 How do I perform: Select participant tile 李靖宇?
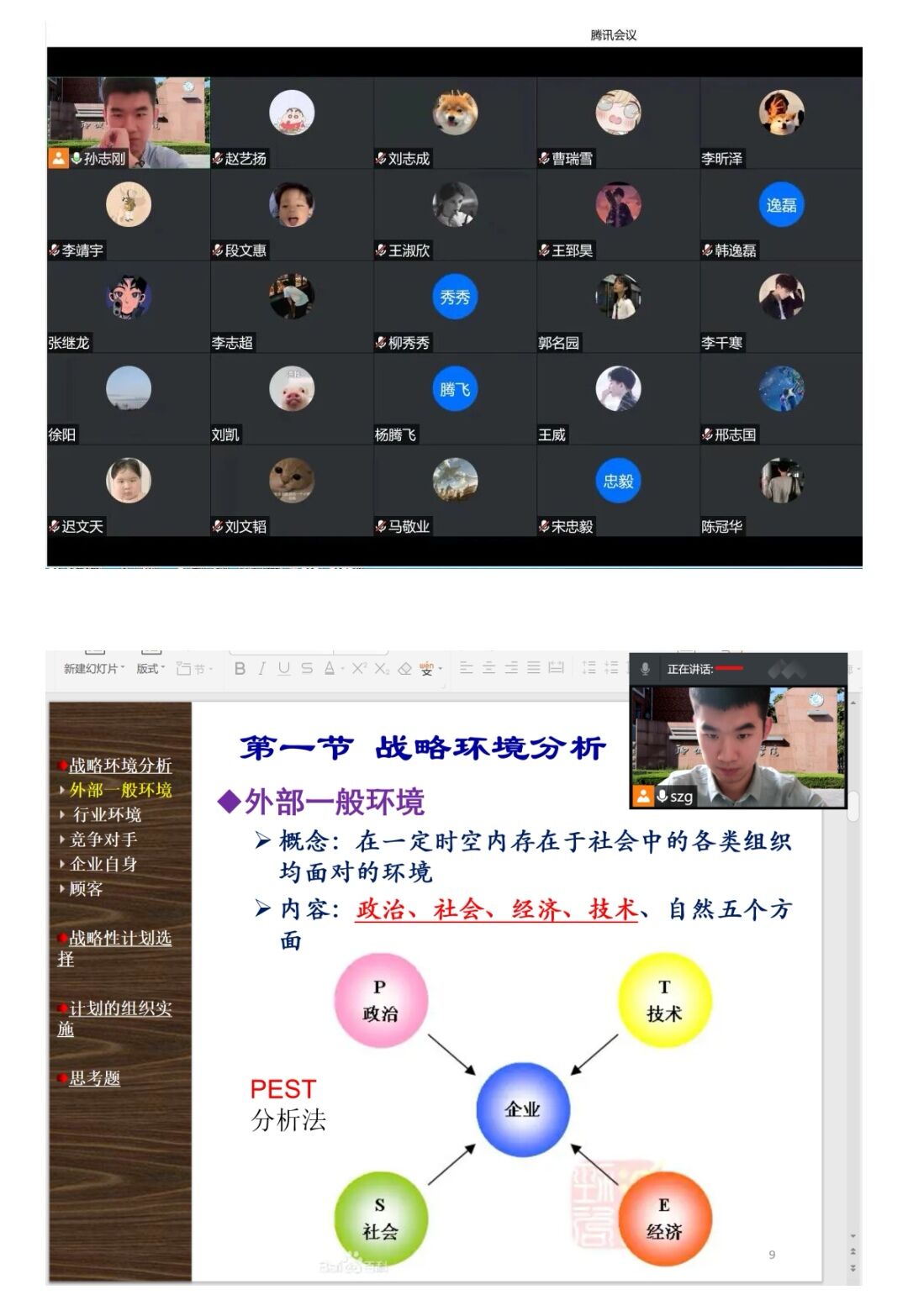coord(129,215)
